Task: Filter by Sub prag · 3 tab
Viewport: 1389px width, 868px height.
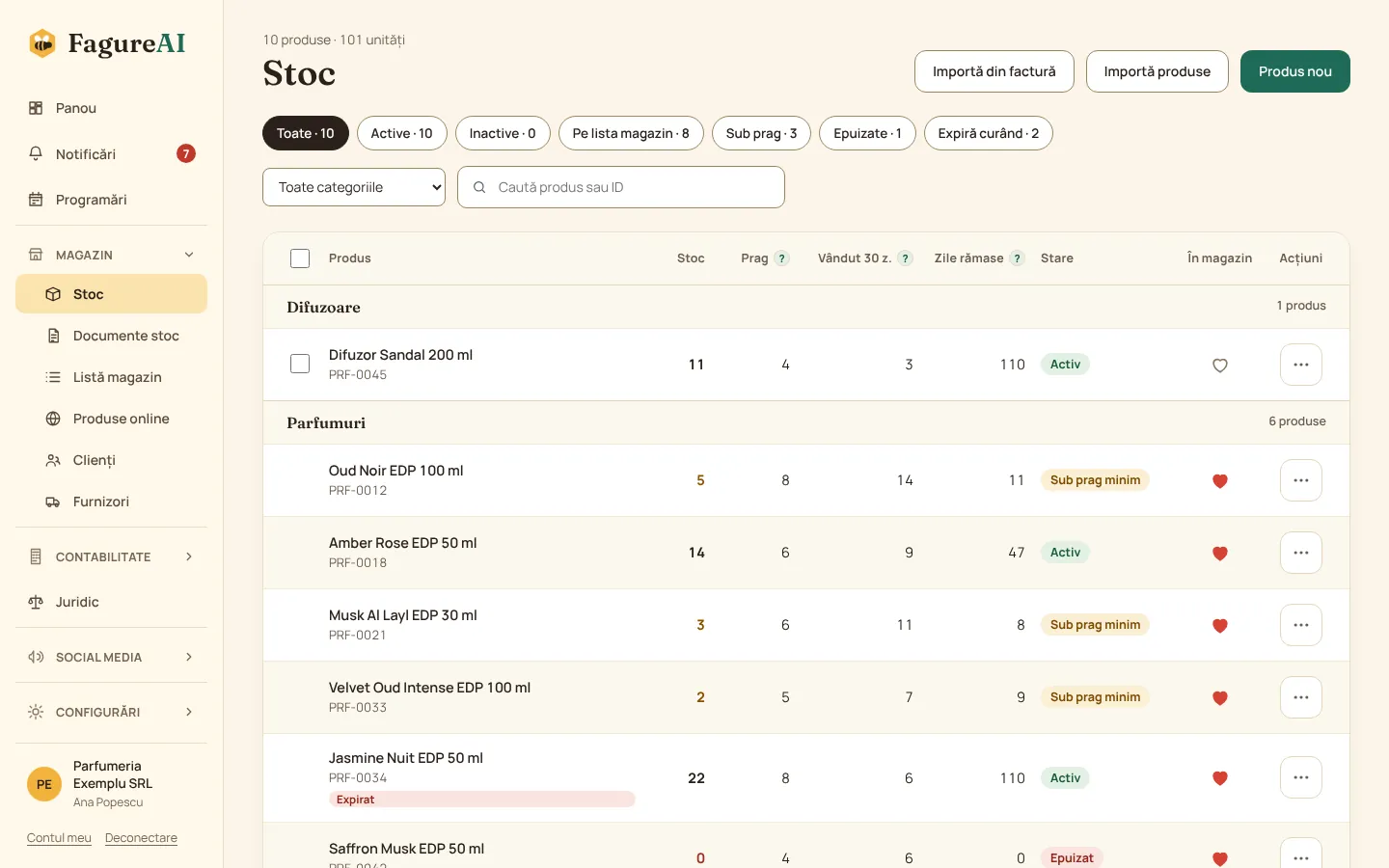Action: pyautogui.click(x=761, y=133)
